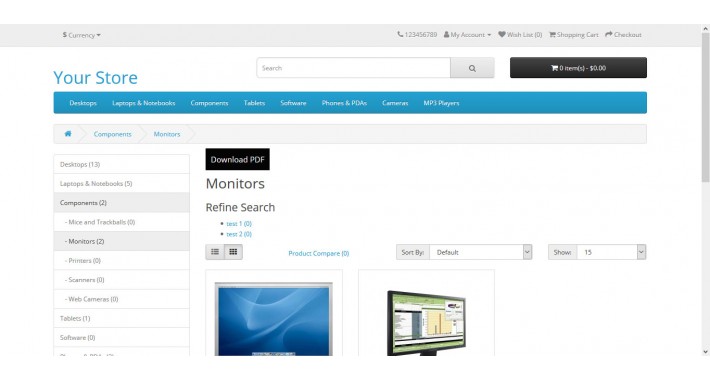710x380 pixels.
Task: Select Web Cameras (0) subcategory
Action: click(x=121, y=299)
